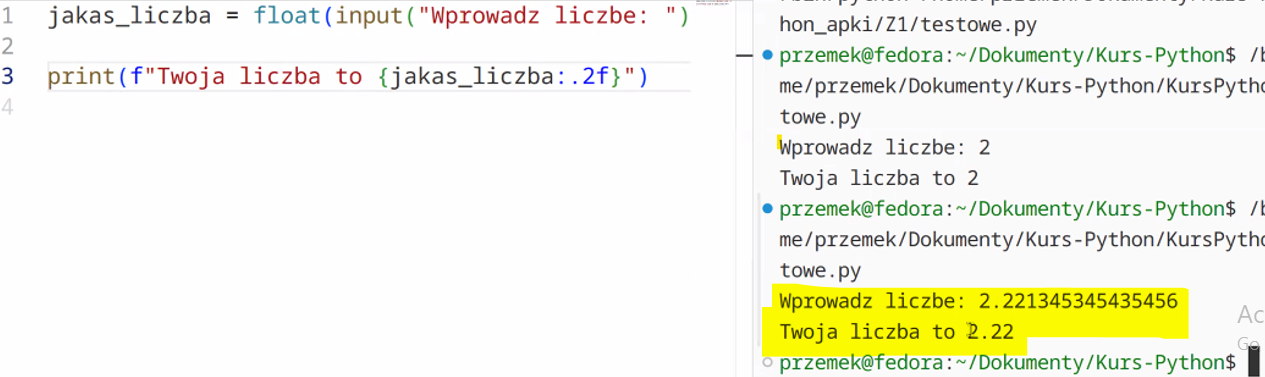The width and height of the screenshot is (1265, 377).
Task: Click line number 2 in gutter
Action: (7, 46)
